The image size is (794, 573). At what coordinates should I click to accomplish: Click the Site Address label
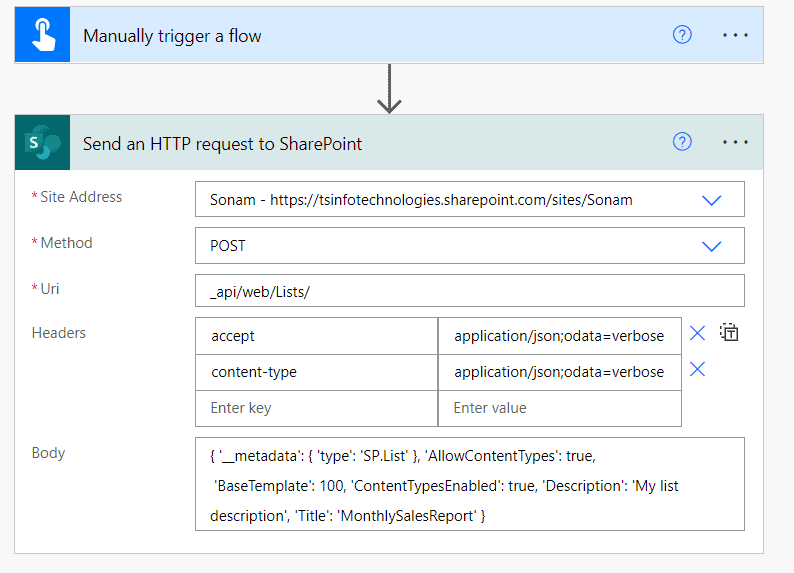coord(81,197)
